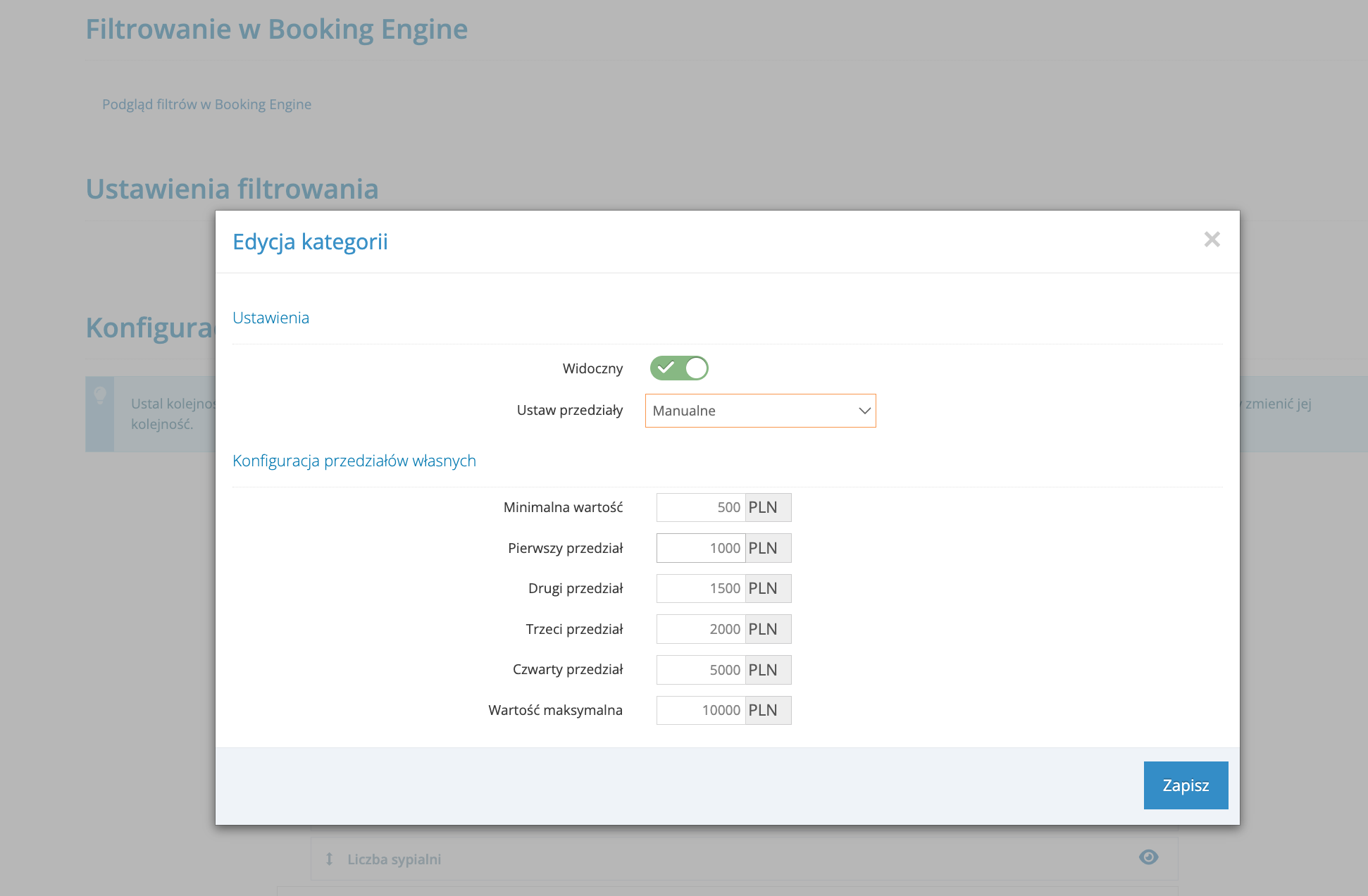This screenshot has width=1368, height=896.
Task: Click the Wartość maksymalna input field
Action: click(x=701, y=710)
